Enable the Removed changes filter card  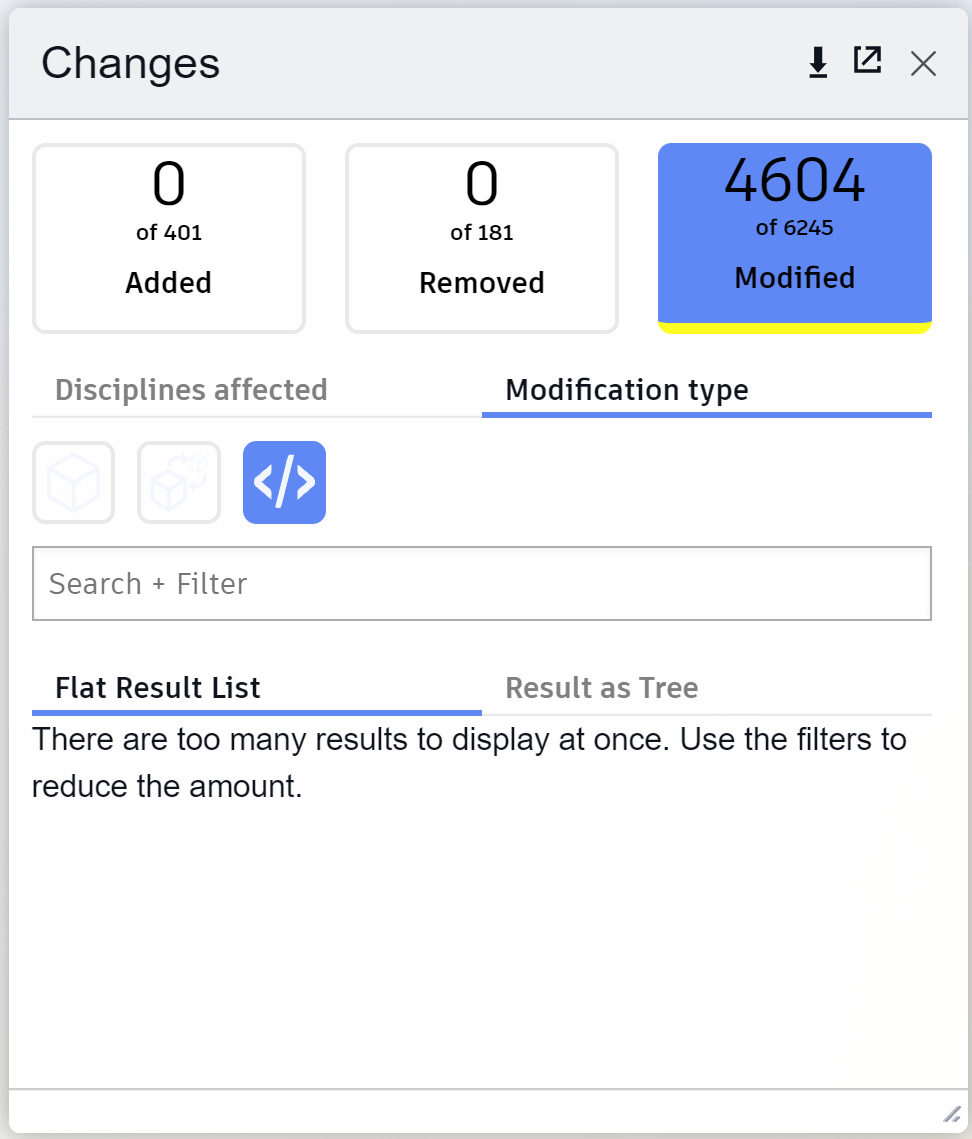point(481,237)
